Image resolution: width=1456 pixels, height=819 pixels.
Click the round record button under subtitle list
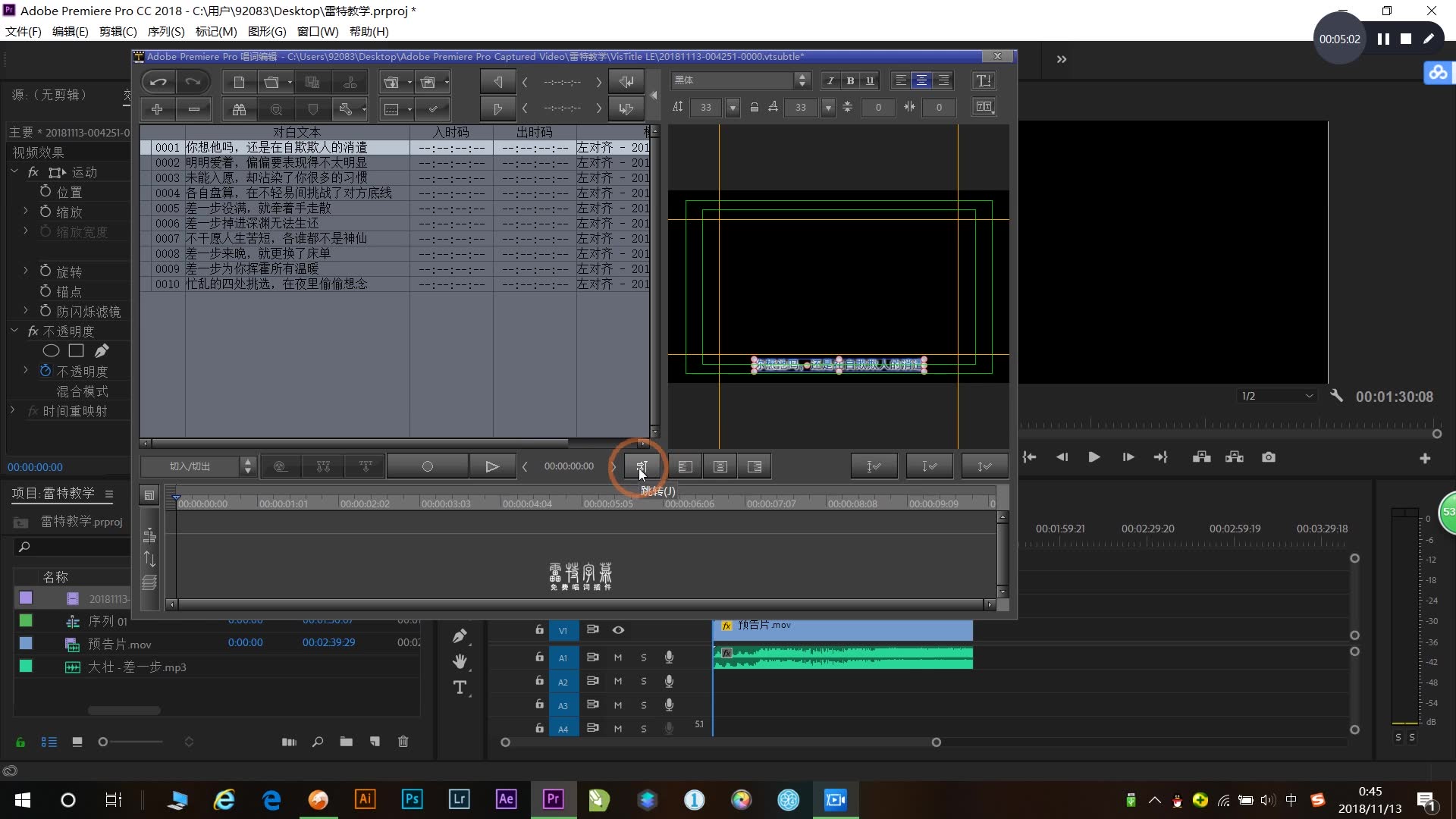(427, 466)
